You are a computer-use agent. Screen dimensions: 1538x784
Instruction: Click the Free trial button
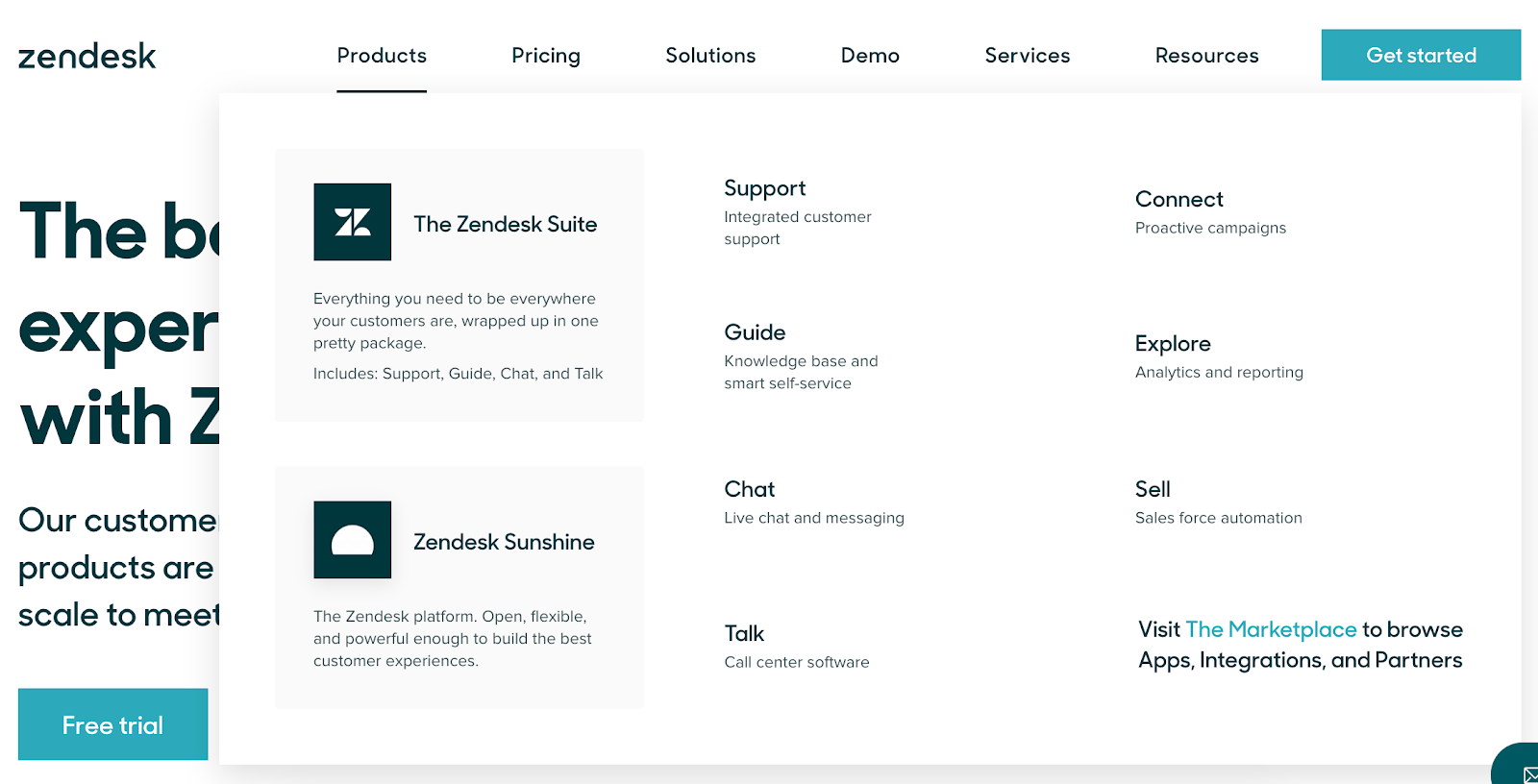pyautogui.click(x=112, y=724)
